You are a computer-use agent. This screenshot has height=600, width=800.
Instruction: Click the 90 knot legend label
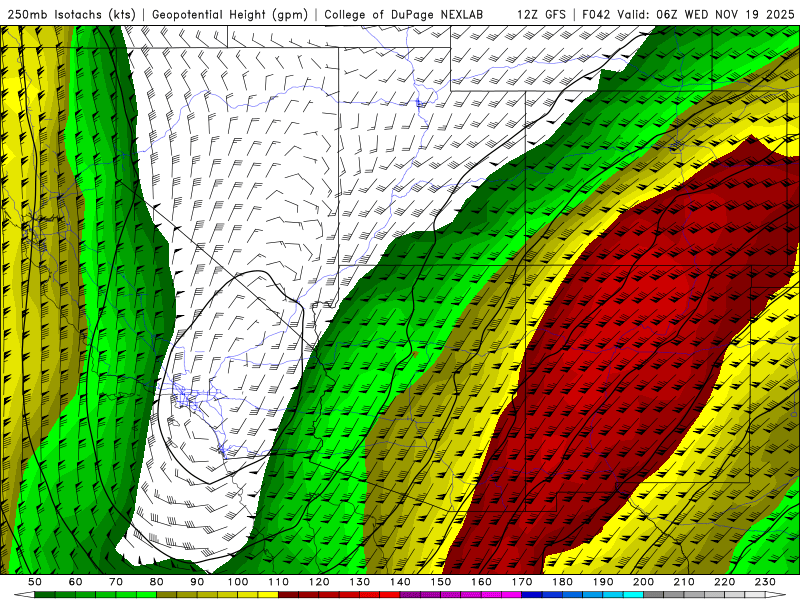[197, 582]
